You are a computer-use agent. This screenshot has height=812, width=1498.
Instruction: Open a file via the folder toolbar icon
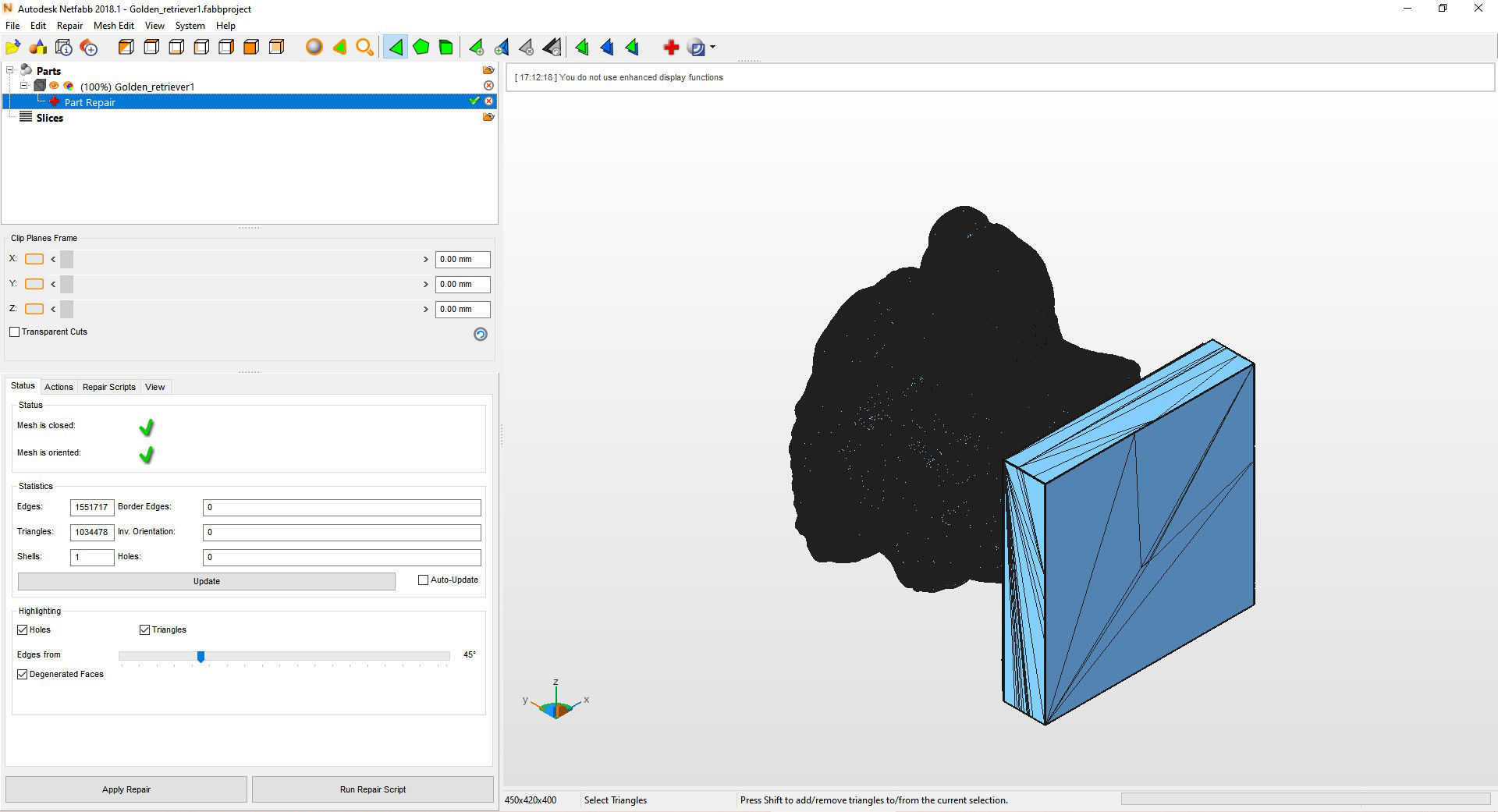[12, 48]
